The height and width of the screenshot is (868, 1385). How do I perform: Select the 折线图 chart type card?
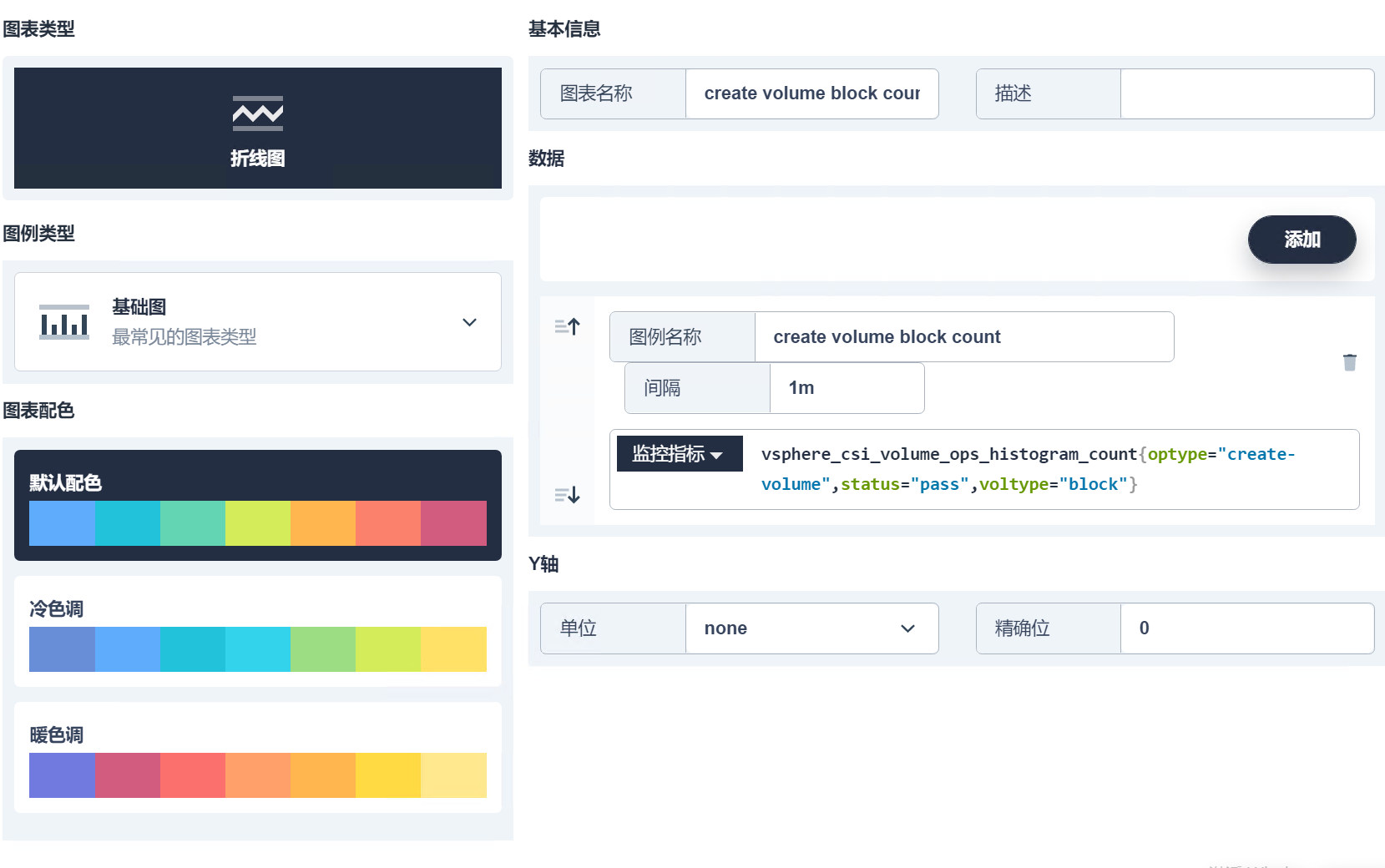[257, 128]
